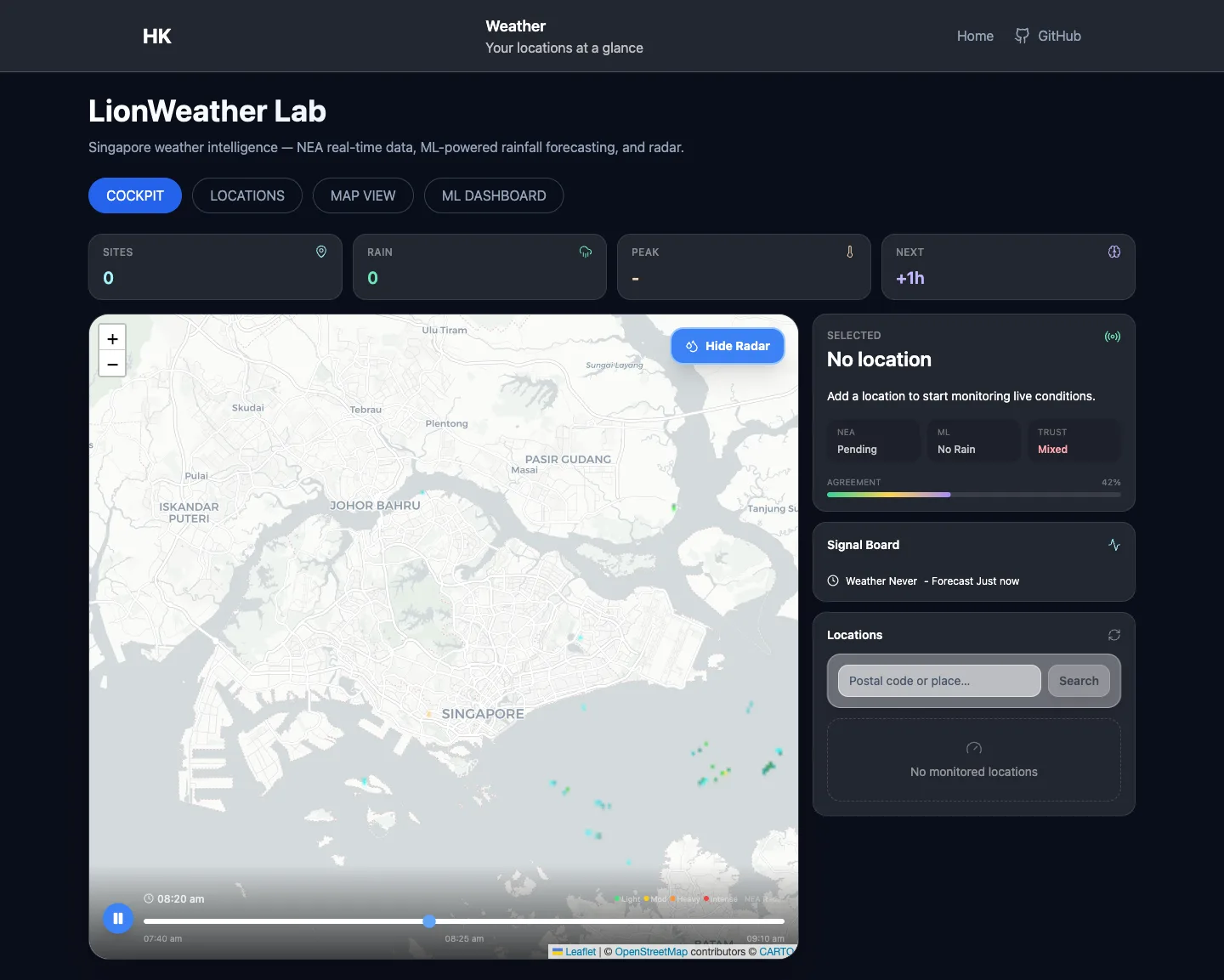The height and width of the screenshot is (980, 1224).
Task: Click the 07:40 am timeline start label
Action: tap(162, 939)
